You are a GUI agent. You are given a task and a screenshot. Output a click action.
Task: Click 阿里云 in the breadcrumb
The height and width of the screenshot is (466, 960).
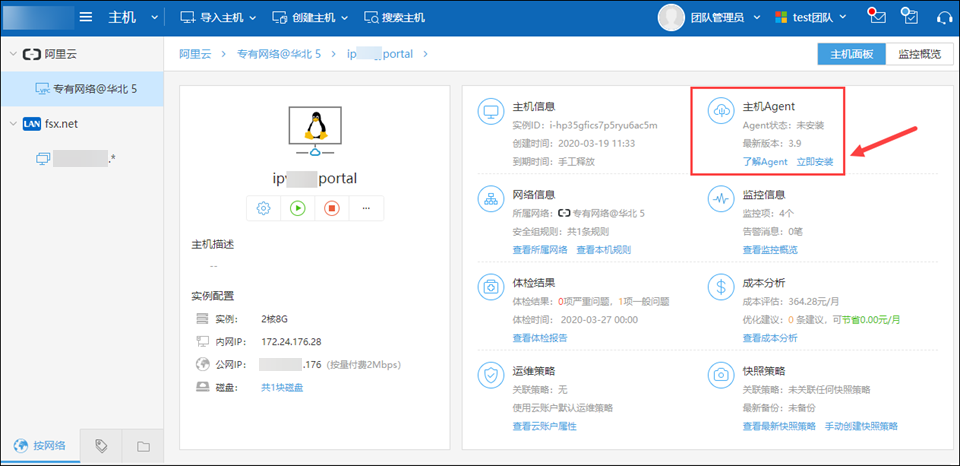[195, 54]
